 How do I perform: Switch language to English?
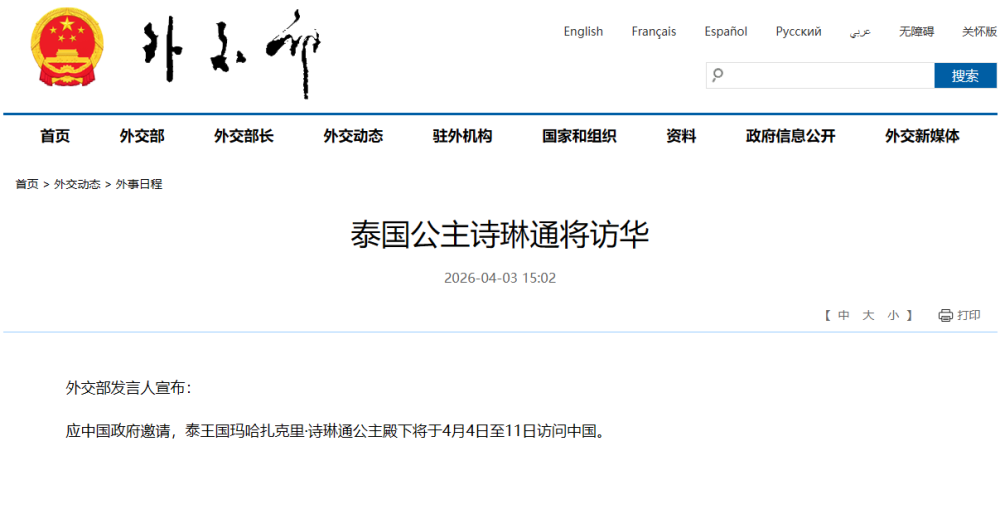[583, 32]
